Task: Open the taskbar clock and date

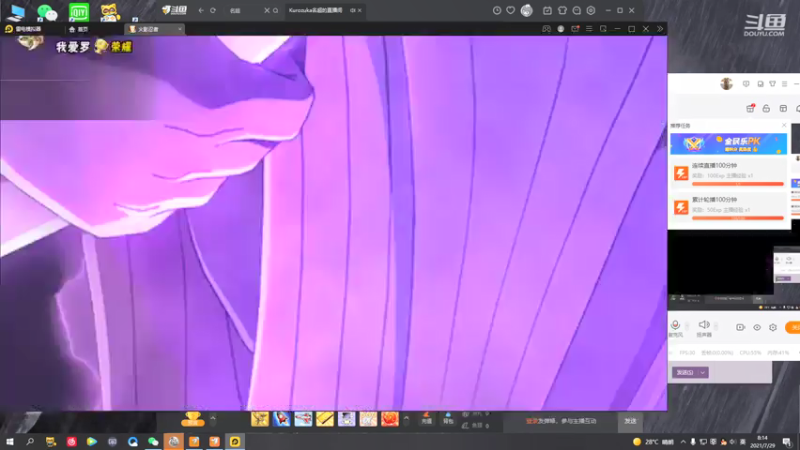Action: tap(762, 442)
